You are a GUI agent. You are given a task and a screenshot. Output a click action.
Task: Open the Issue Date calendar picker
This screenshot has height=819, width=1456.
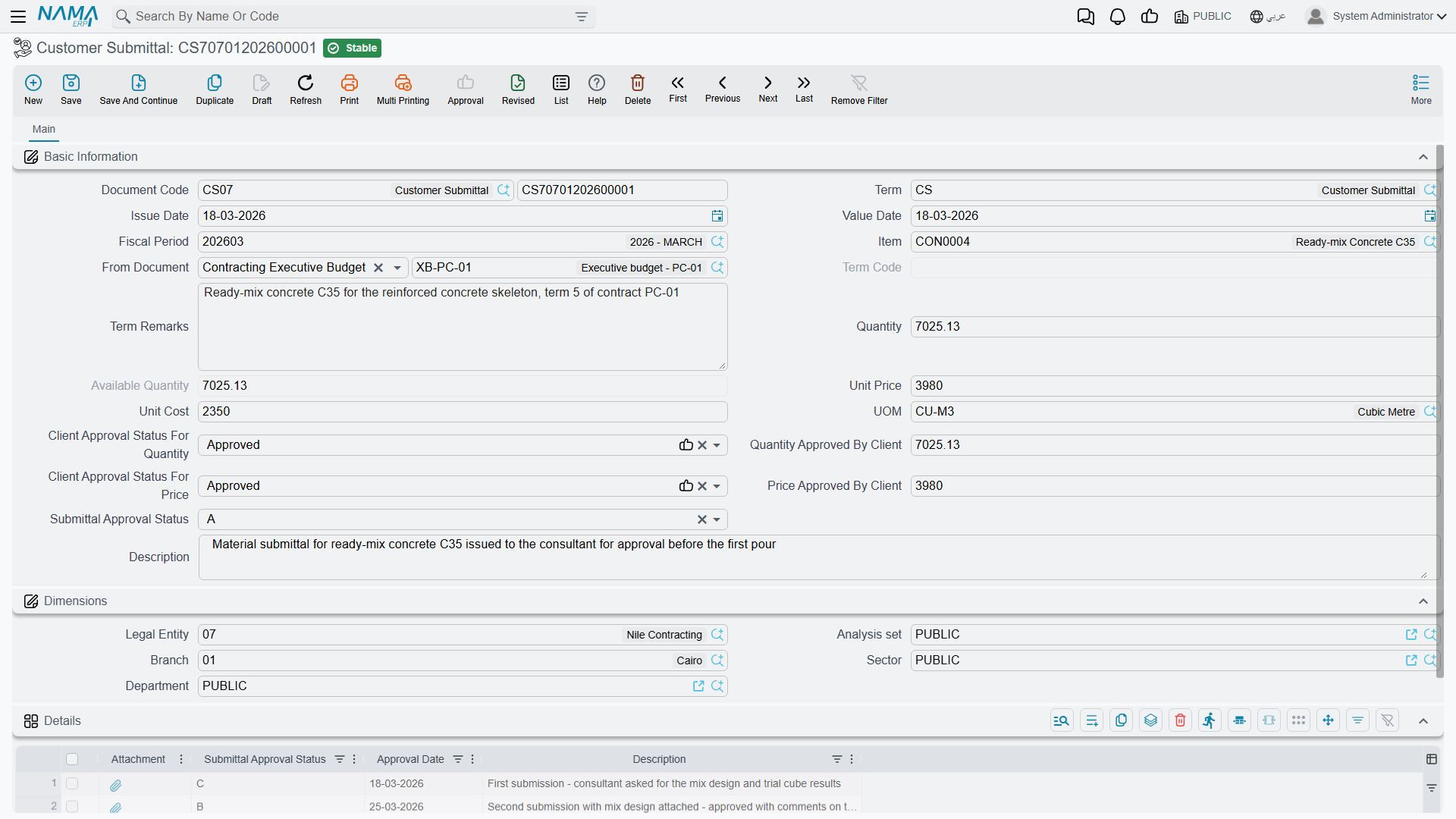(717, 216)
